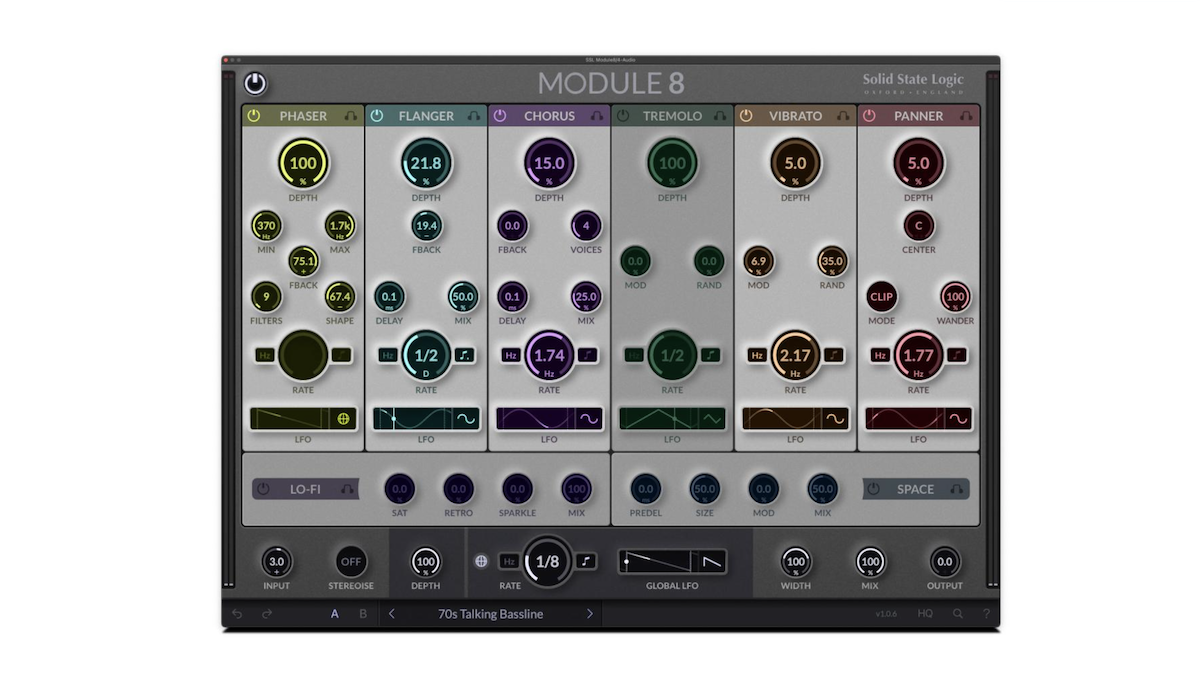Click the undo arrow icon
The image size is (1200, 675).
[237, 614]
